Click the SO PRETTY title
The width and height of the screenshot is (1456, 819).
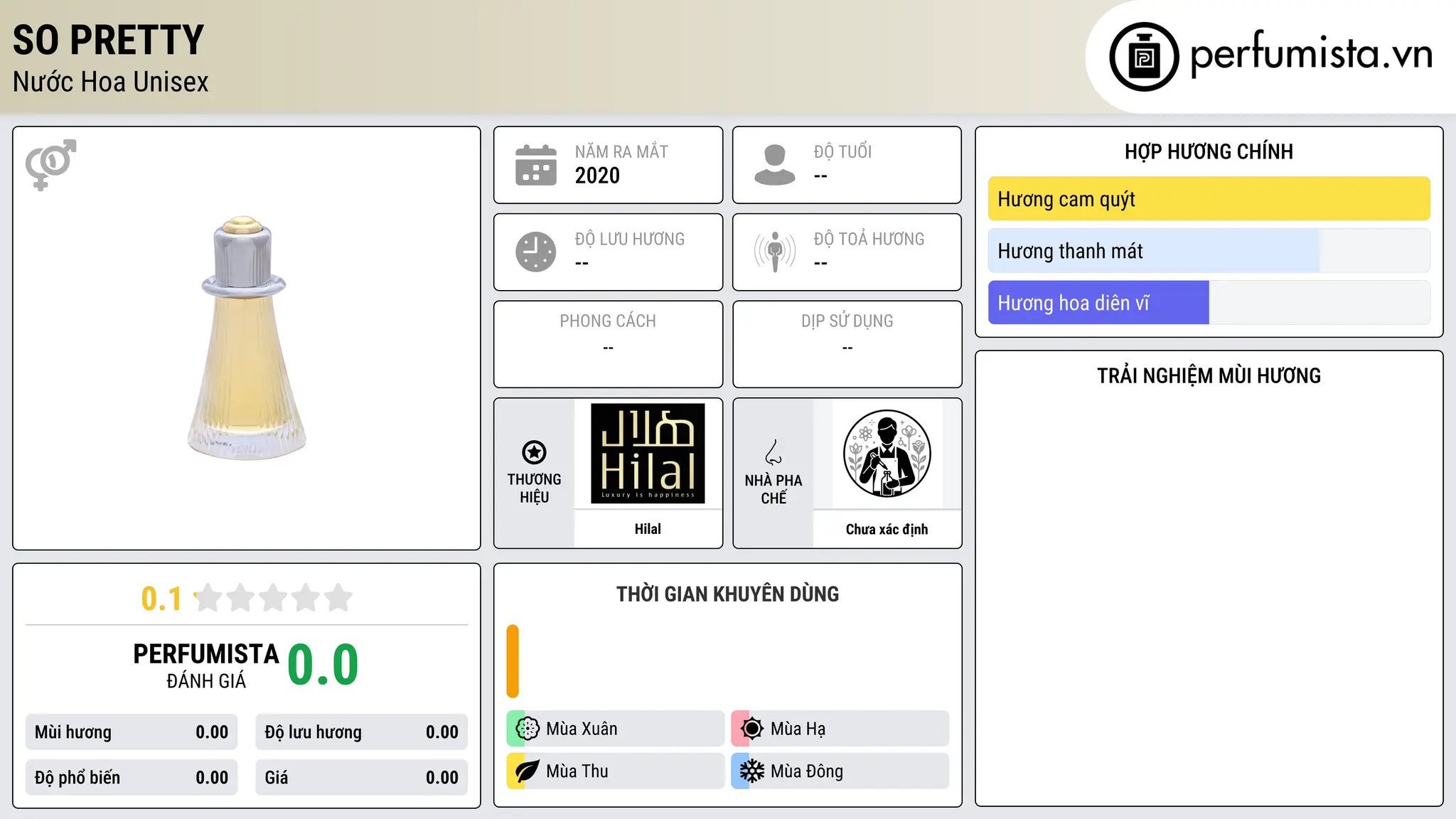click(109, 40)
